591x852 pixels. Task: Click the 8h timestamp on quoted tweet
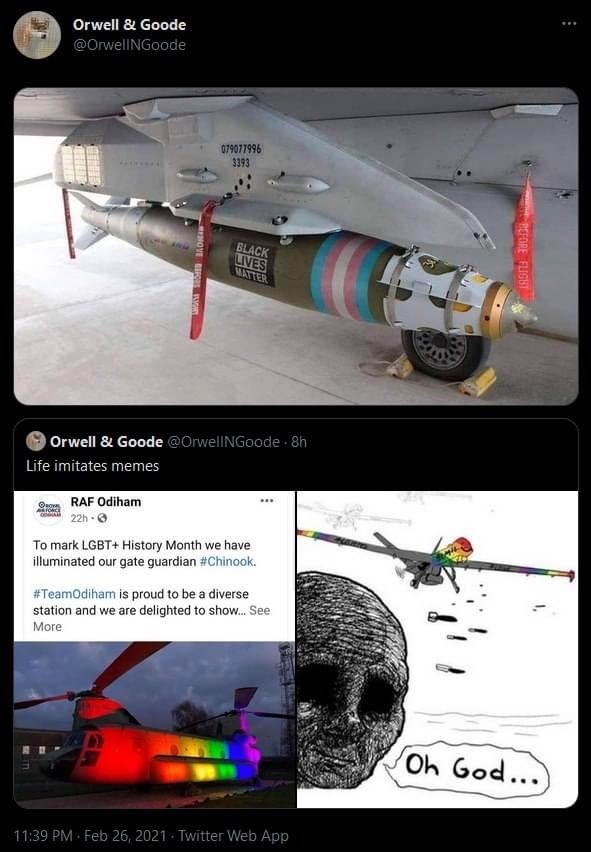(299, 442)
